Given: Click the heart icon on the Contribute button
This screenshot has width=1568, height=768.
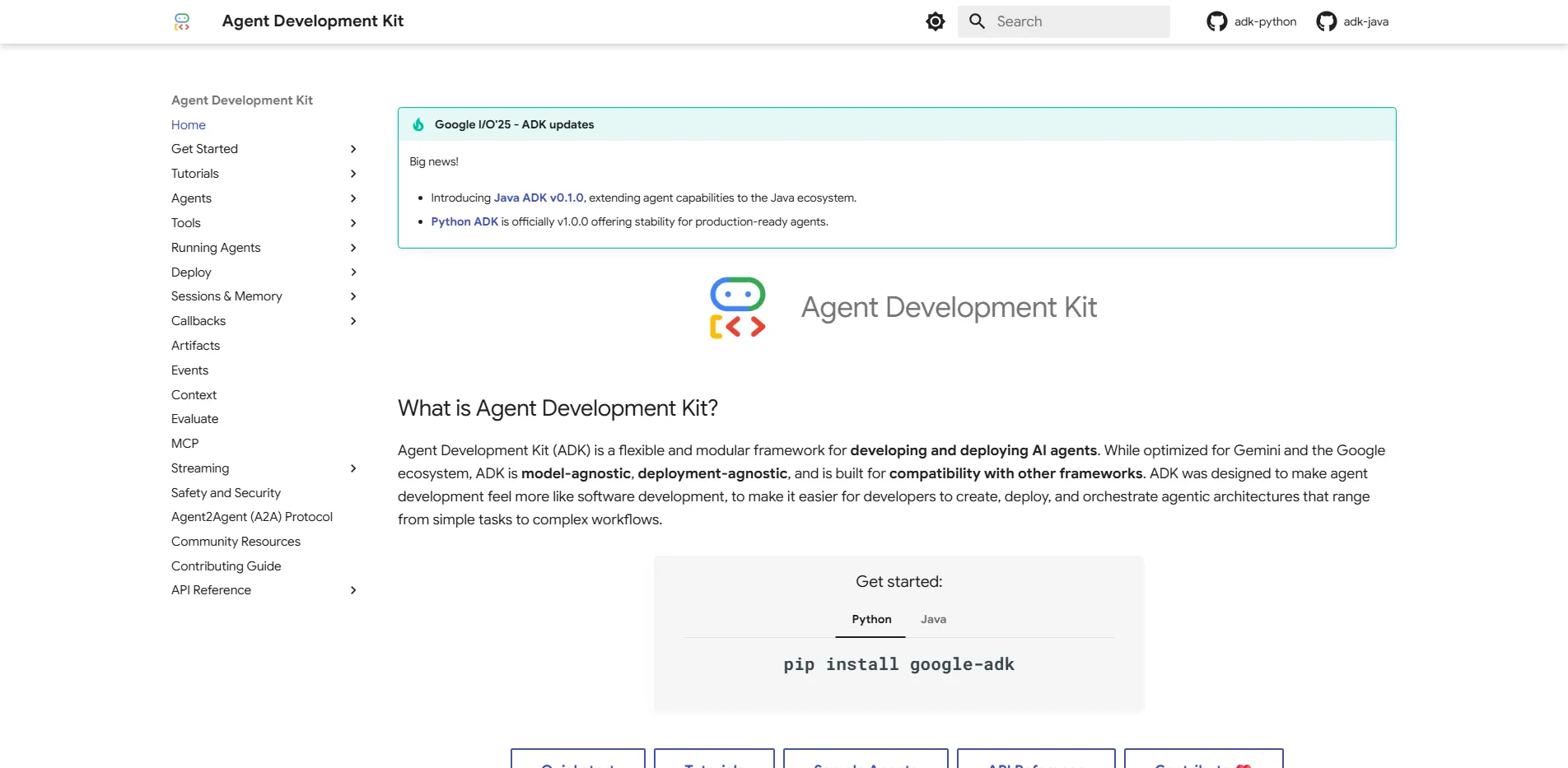Looking at the screenshot, I should click(1245, 765).
